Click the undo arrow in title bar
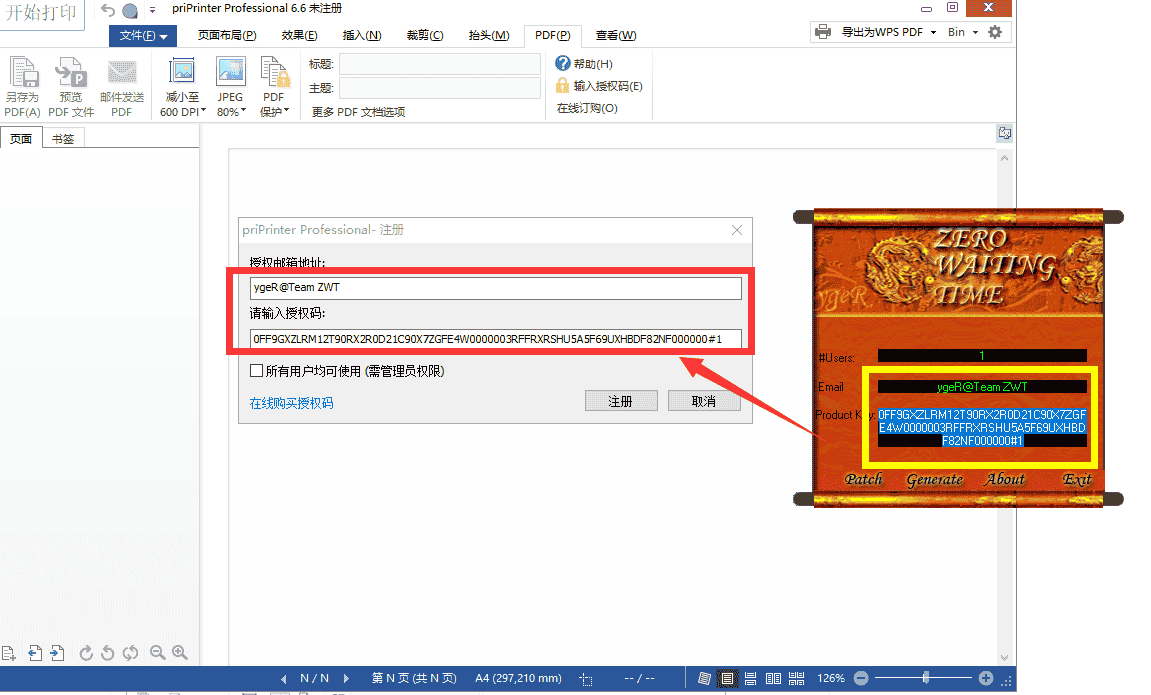This screenshot has width=1151, height=695. [x=108, y=10]
